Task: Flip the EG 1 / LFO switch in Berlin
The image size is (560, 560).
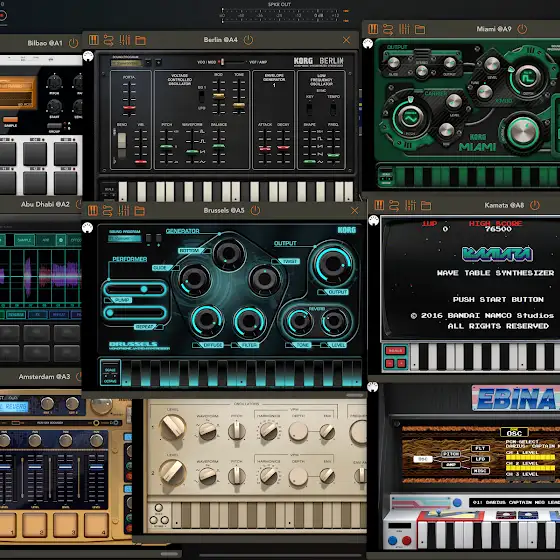Action: 202,97
